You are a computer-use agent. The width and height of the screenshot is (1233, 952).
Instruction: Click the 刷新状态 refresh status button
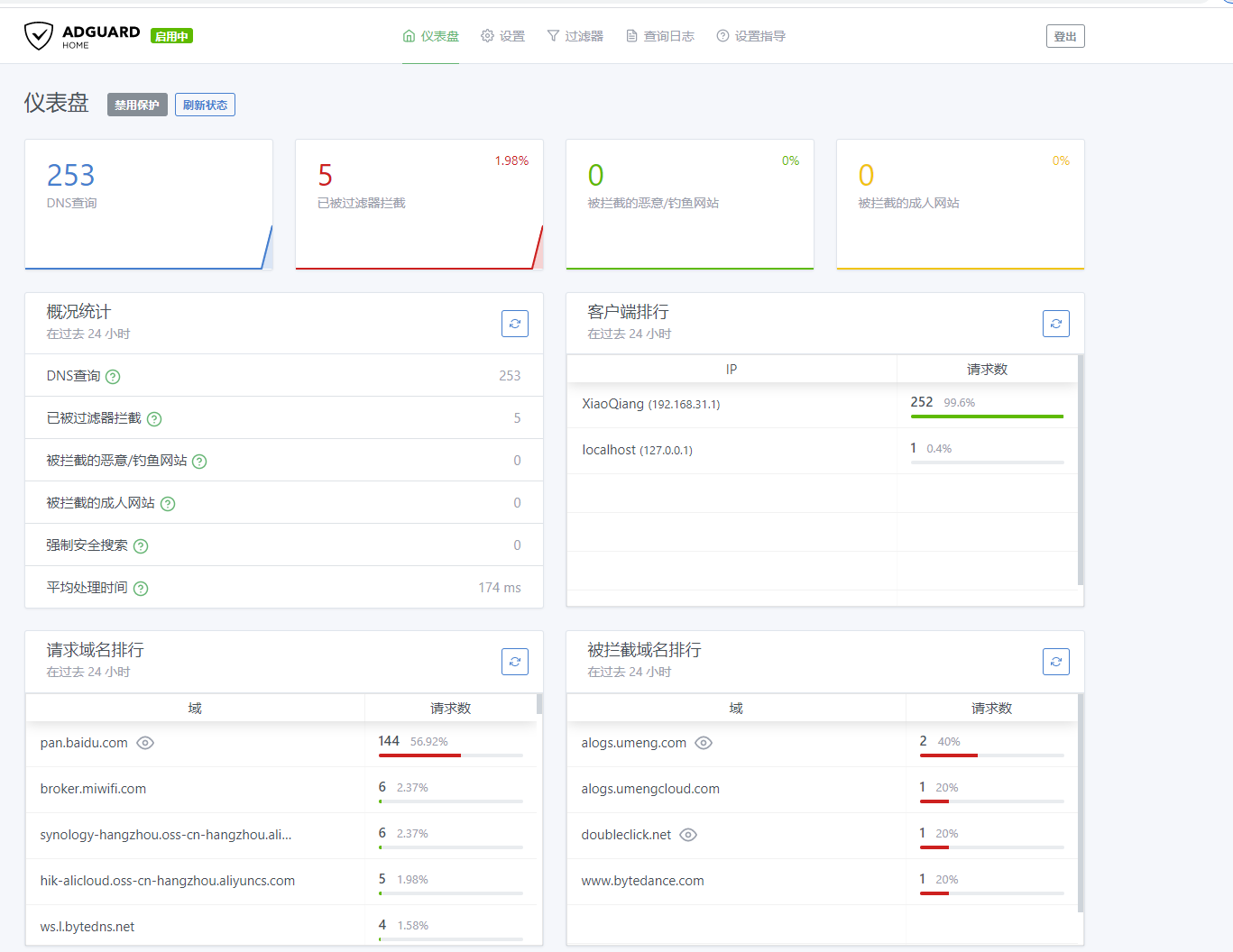click(x=205, y=105)
